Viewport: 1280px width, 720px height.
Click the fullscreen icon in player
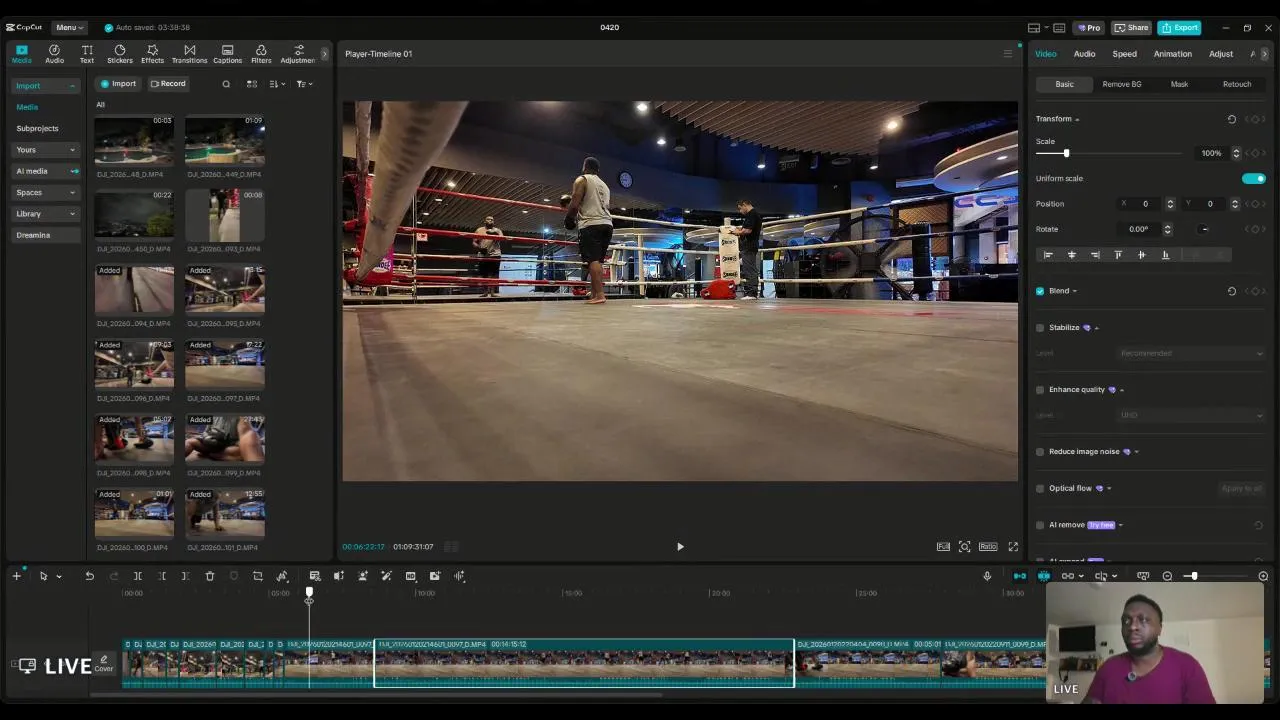(x=1013, y=547)
